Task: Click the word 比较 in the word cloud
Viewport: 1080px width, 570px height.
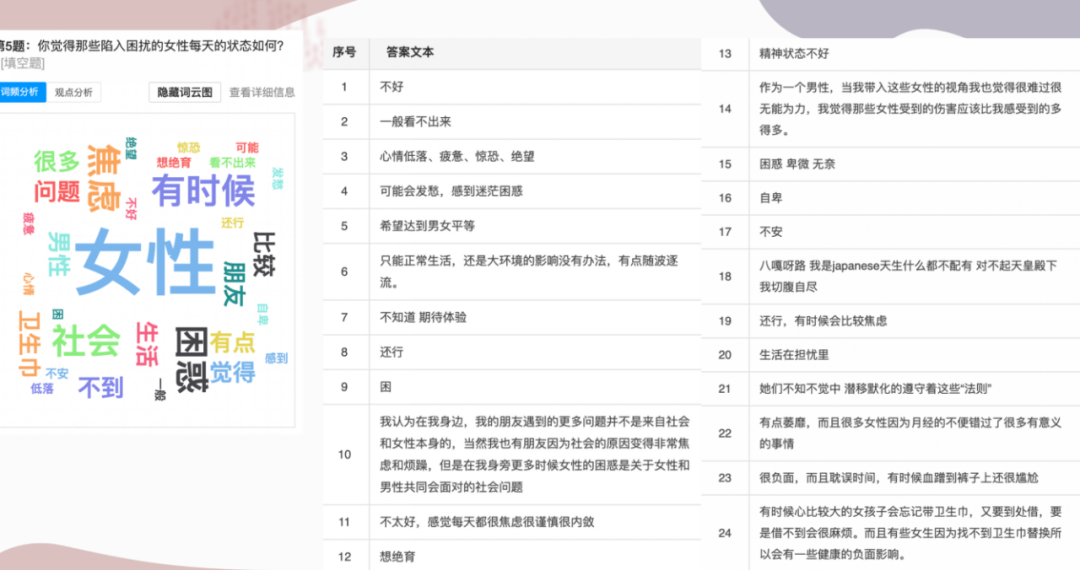Action: 264,254
